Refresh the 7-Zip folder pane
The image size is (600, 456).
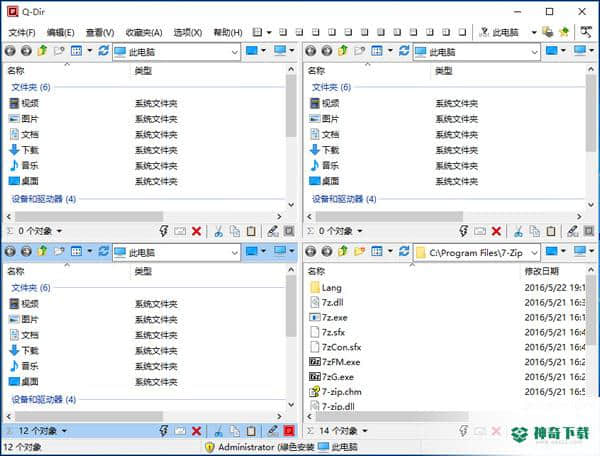pyautogui.click(x=404, y=251)
